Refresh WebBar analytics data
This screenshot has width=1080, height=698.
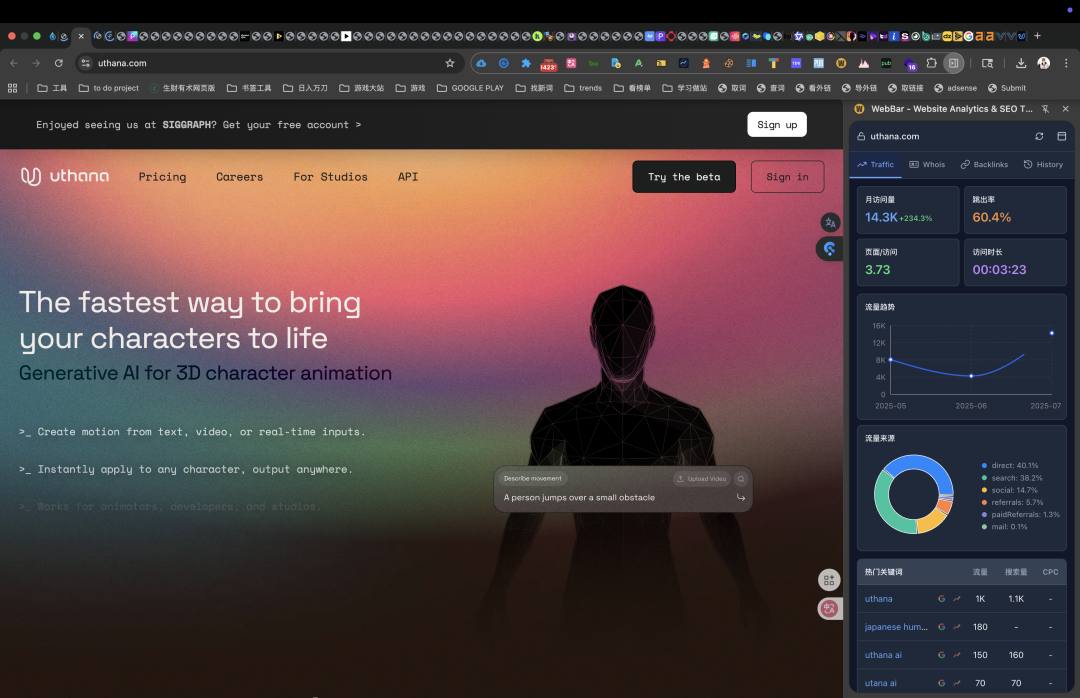click(1039, 136)
